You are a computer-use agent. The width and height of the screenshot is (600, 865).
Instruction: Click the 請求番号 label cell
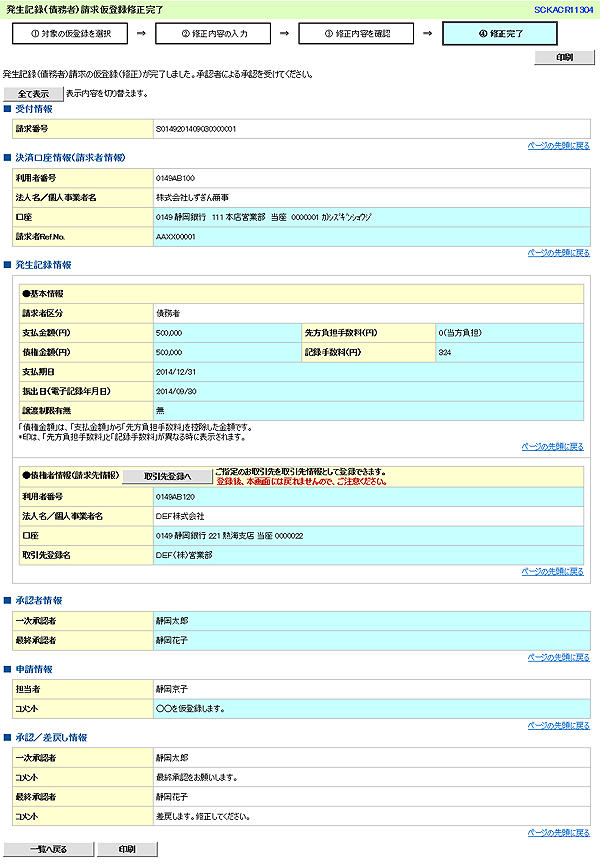(x=83, y=129)
